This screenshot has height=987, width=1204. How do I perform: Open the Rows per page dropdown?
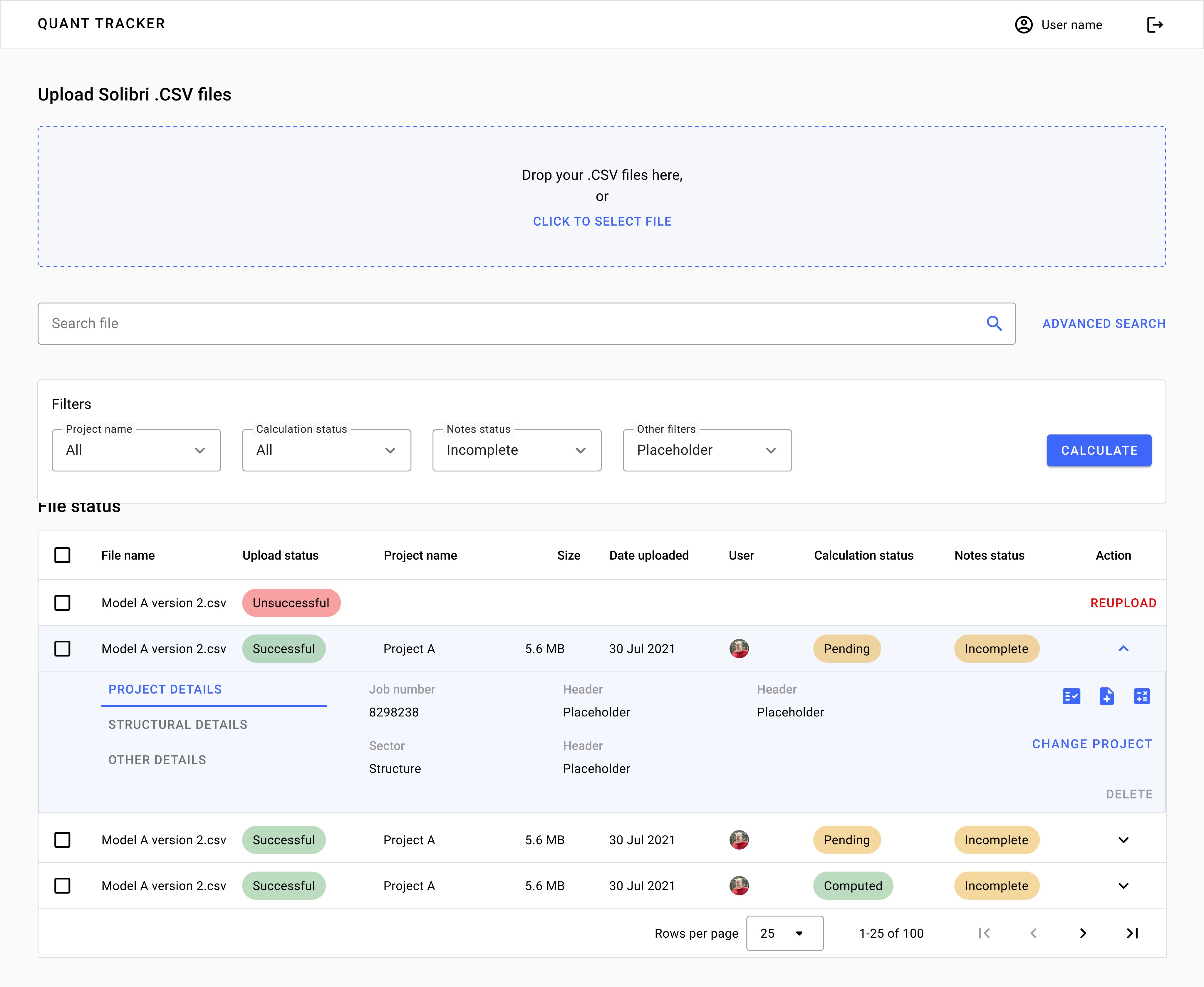784,933
